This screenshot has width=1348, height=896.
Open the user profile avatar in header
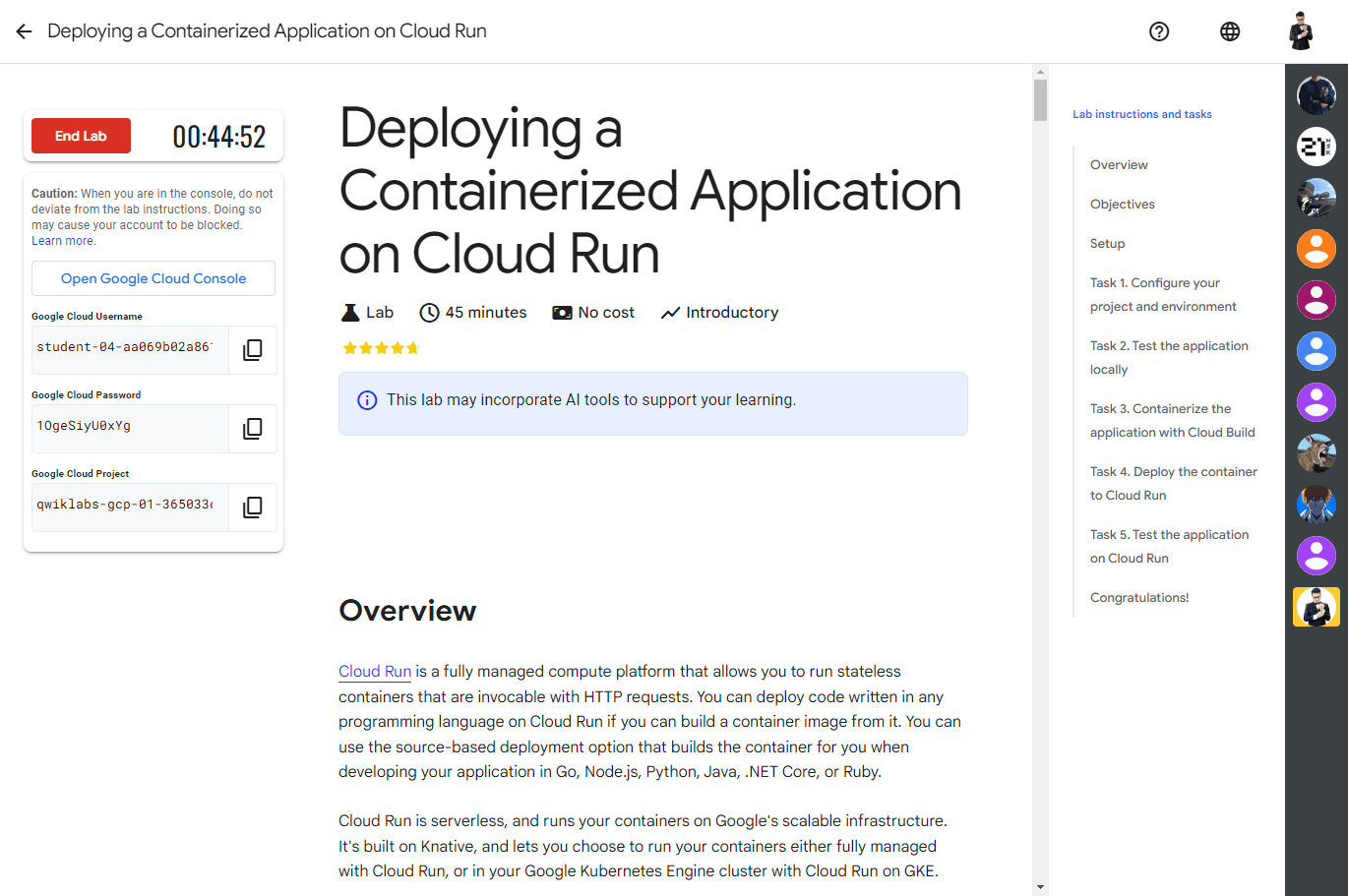point(1301,31)
